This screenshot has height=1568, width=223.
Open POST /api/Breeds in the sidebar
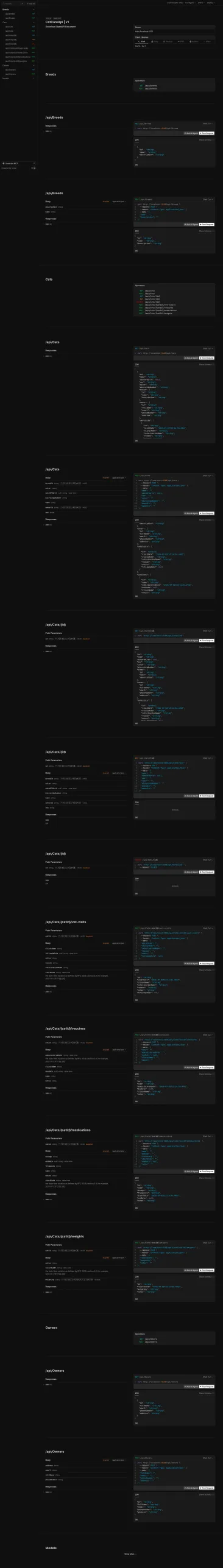click(x=19, y=18)
